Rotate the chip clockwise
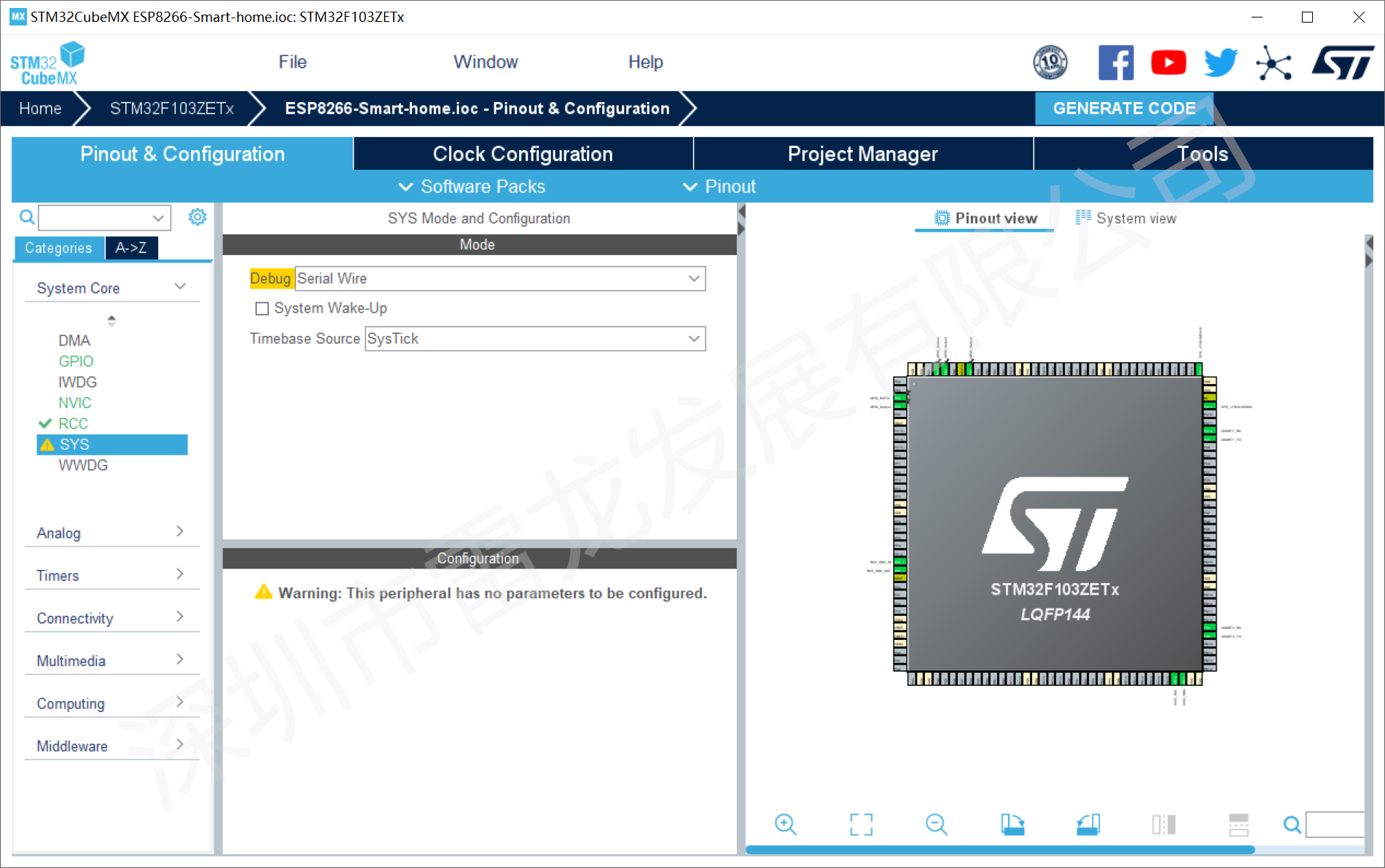 pos(1013,824)
